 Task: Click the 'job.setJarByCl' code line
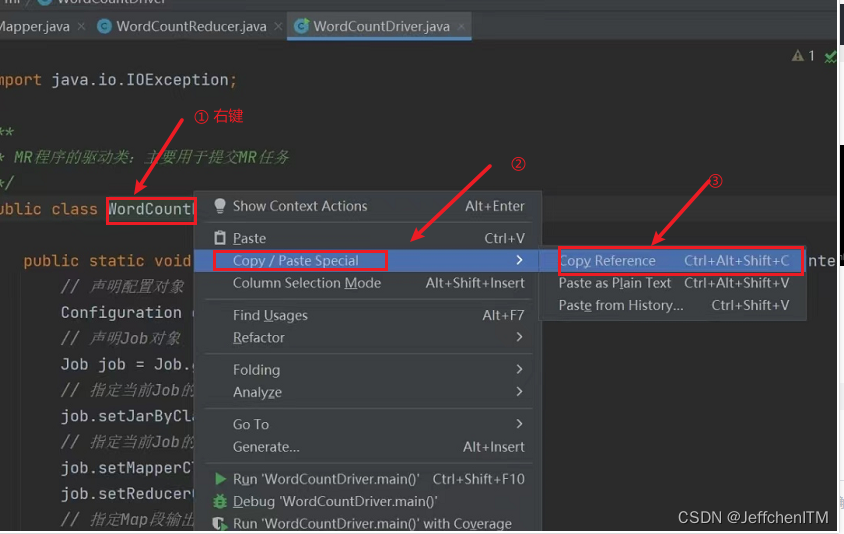pos(127,416)
